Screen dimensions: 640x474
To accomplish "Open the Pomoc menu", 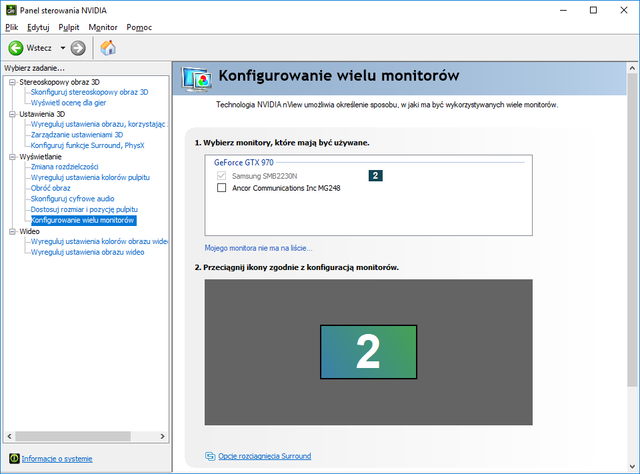I will pyautogui.click(x=139, y=27).
